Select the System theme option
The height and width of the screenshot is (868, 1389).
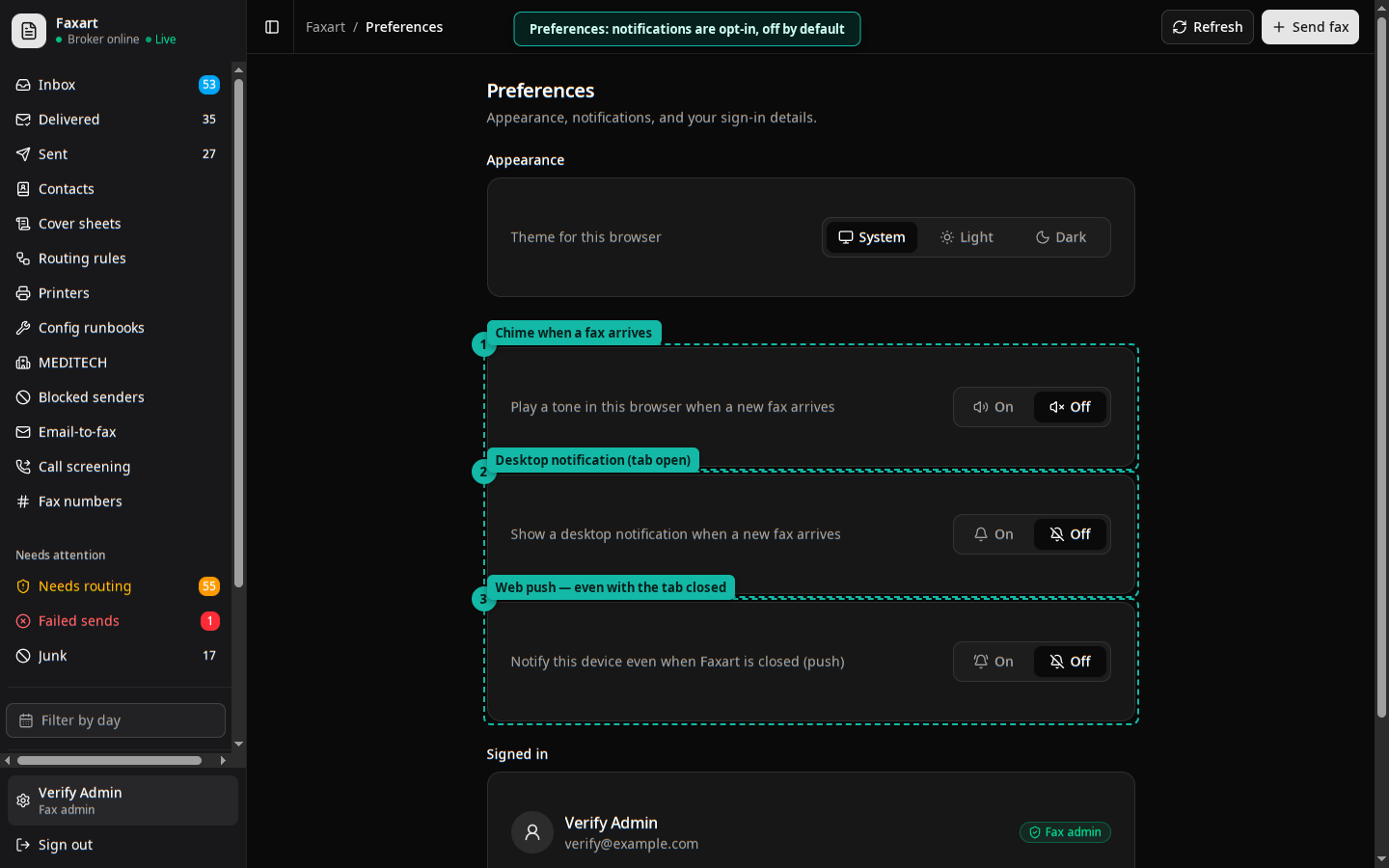coord(872,237)
